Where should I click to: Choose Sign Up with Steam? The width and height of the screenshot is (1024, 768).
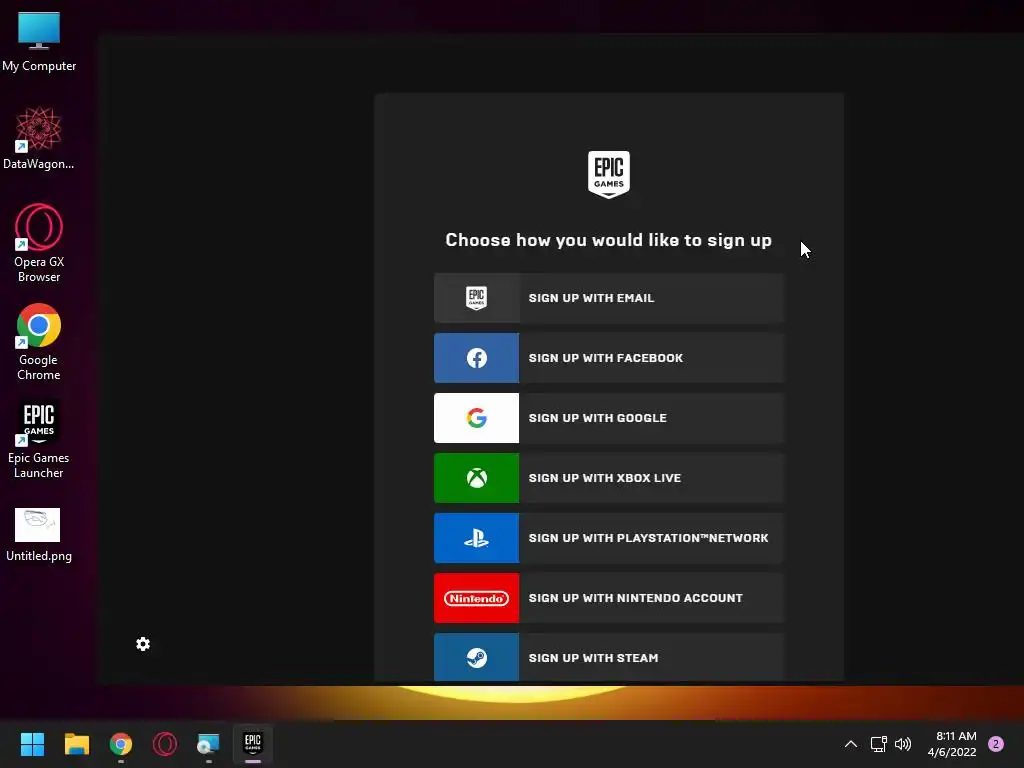point(609,657)
